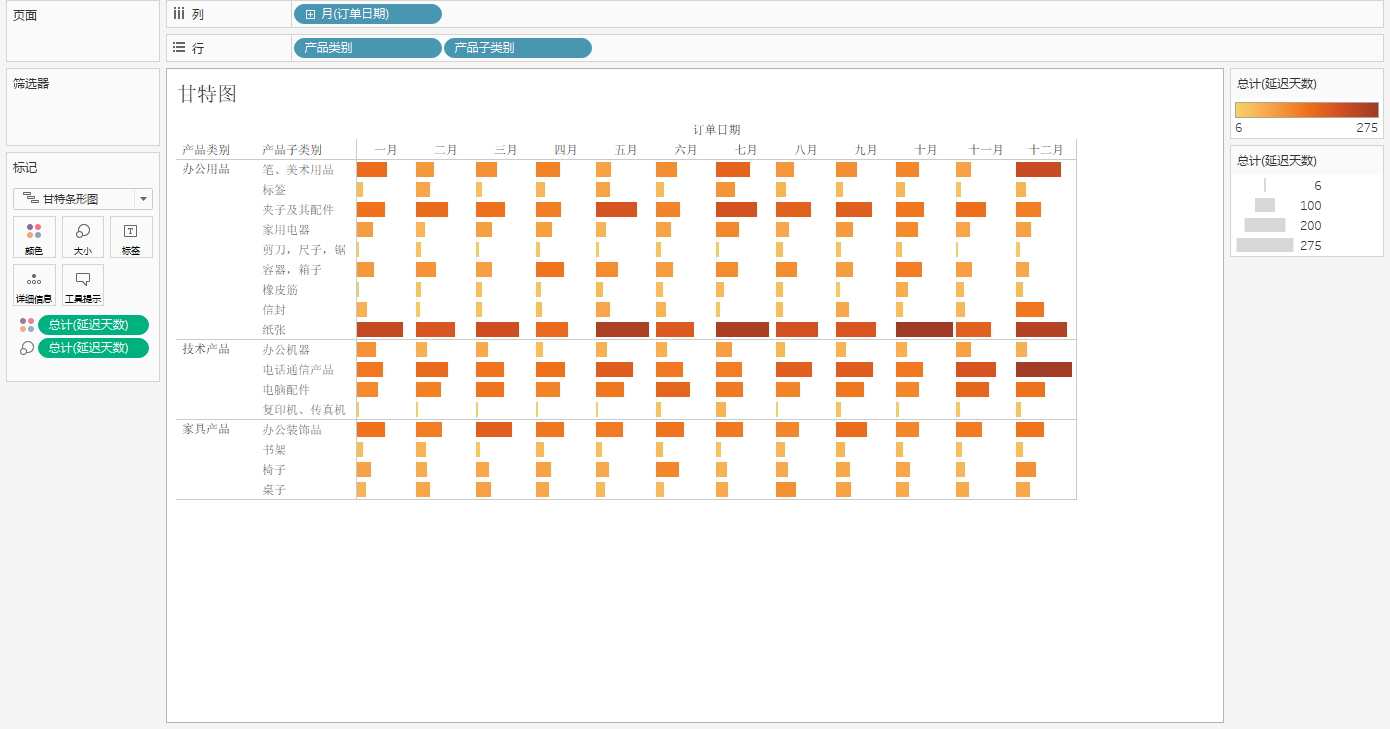Image resolution: width=1390 pixels, height=729 pixels.
Task: Click the 筛选器 filters shelf
Action: click(x=83, y=107)
